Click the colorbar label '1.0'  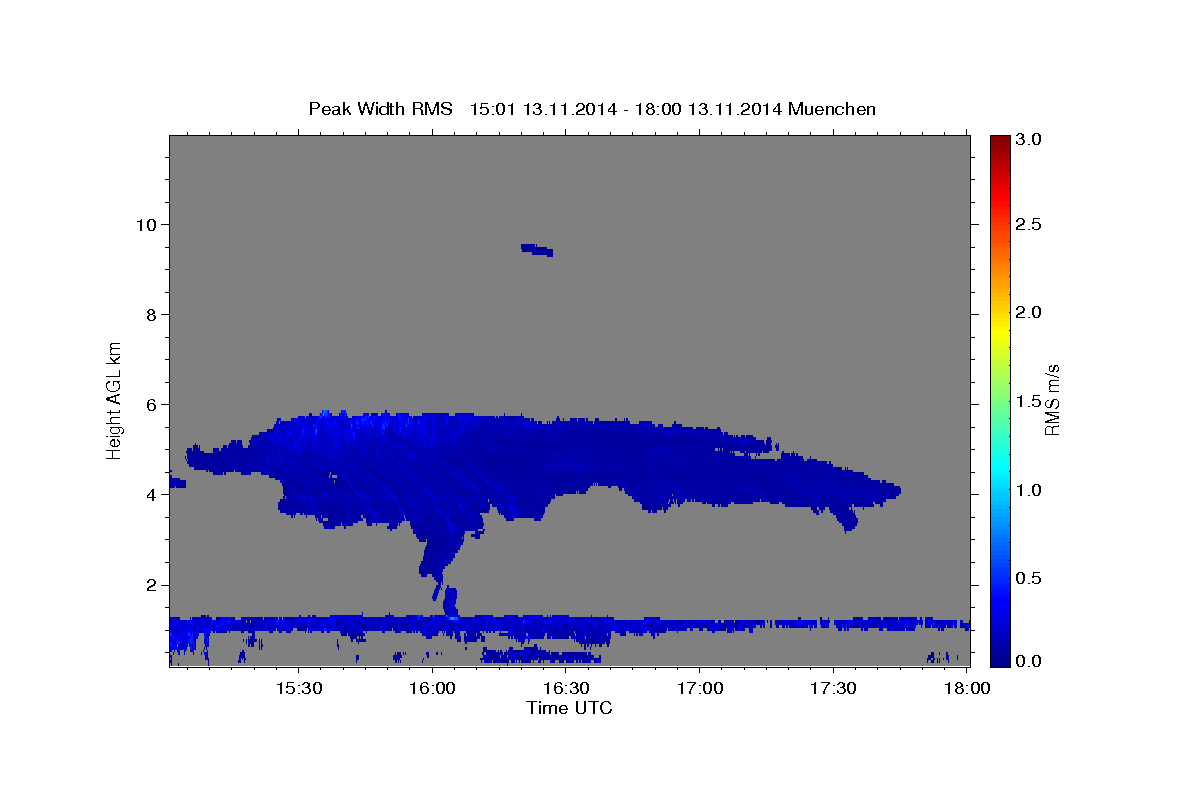pos(1030,490)
